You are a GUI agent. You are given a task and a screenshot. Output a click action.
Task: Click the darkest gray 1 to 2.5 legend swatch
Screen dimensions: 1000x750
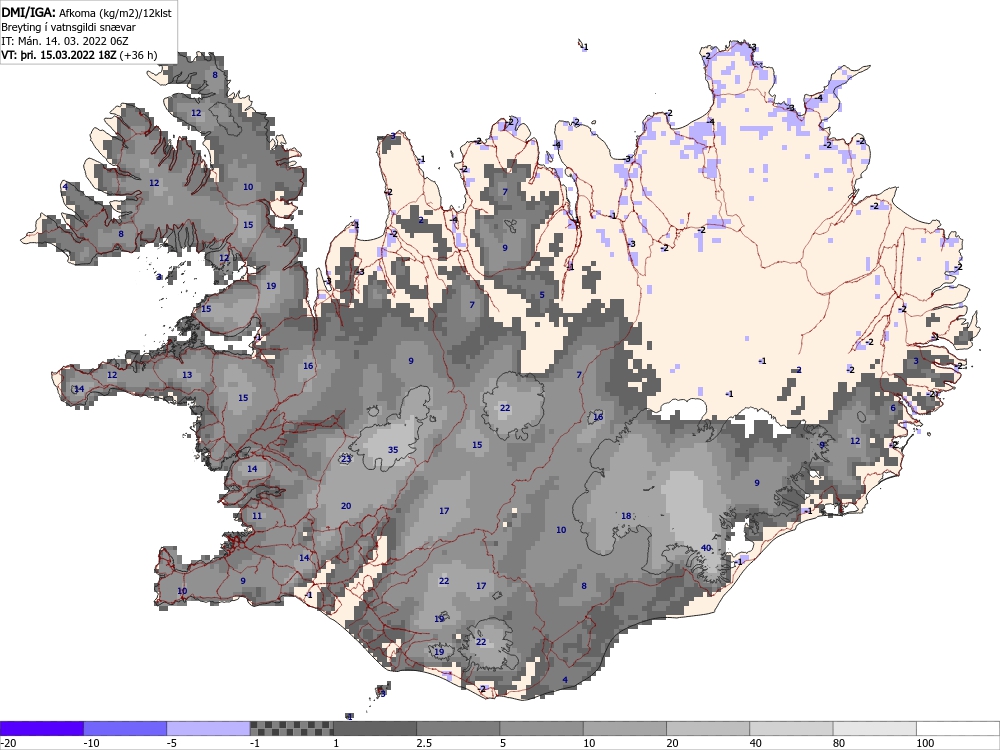click(x=375, y=728)
